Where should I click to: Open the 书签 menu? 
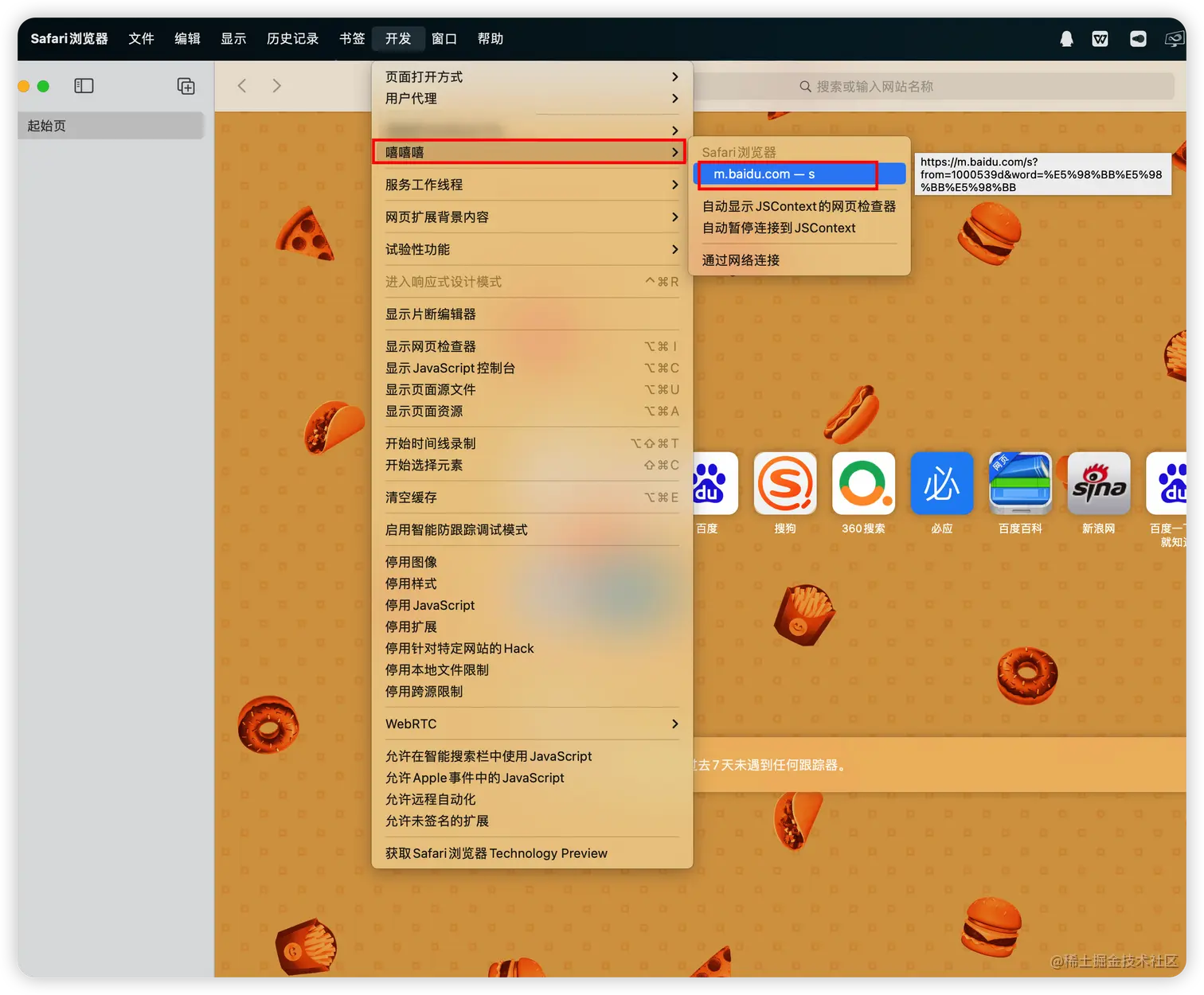click(352, 39)
